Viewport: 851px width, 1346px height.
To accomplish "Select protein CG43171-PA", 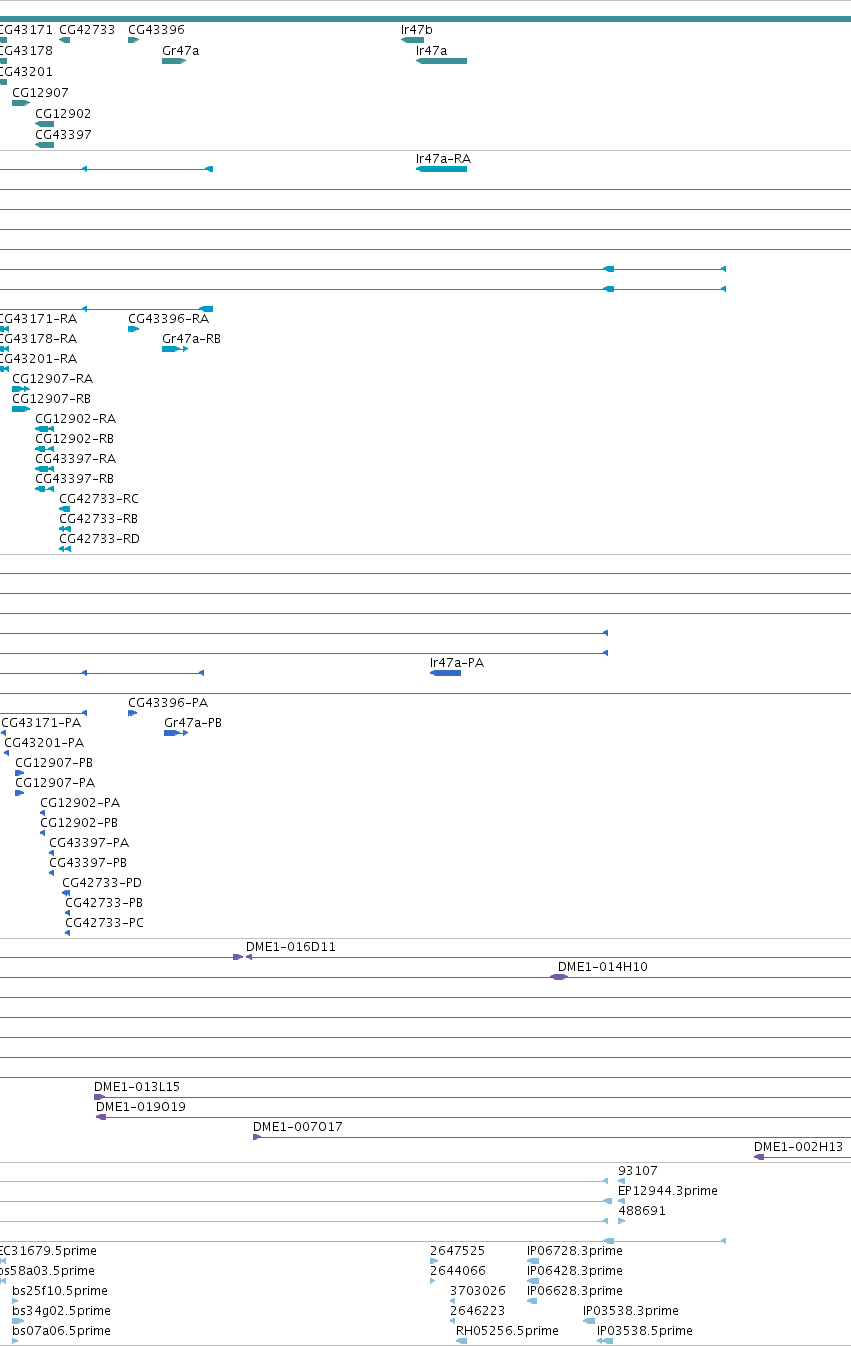I will click(x=41, y=722).
